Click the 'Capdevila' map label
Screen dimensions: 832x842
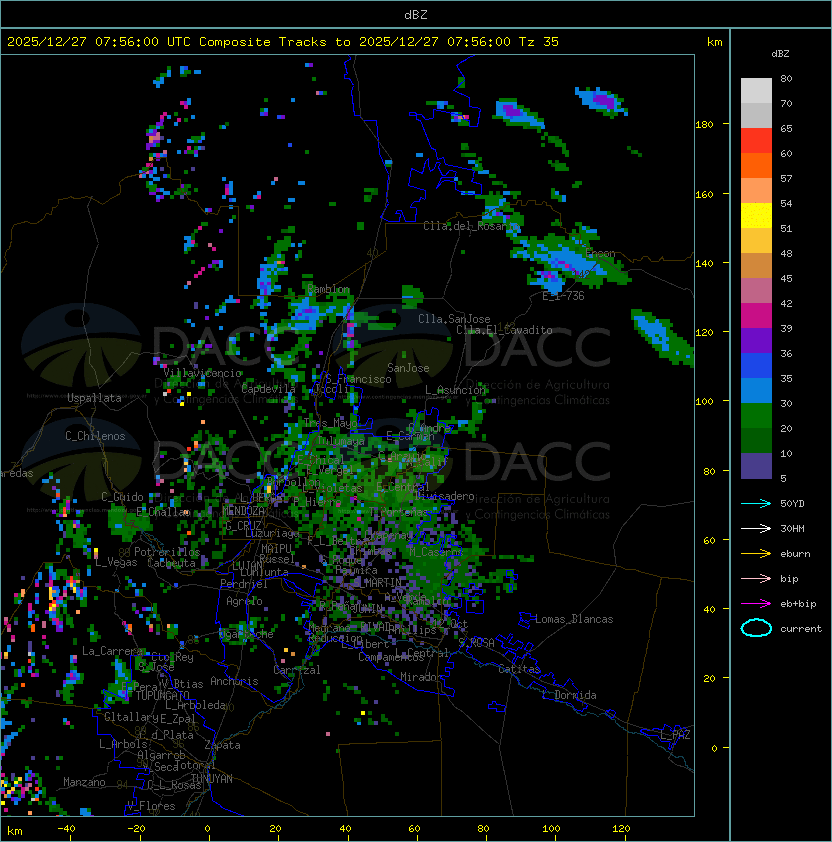coord(268,389)
